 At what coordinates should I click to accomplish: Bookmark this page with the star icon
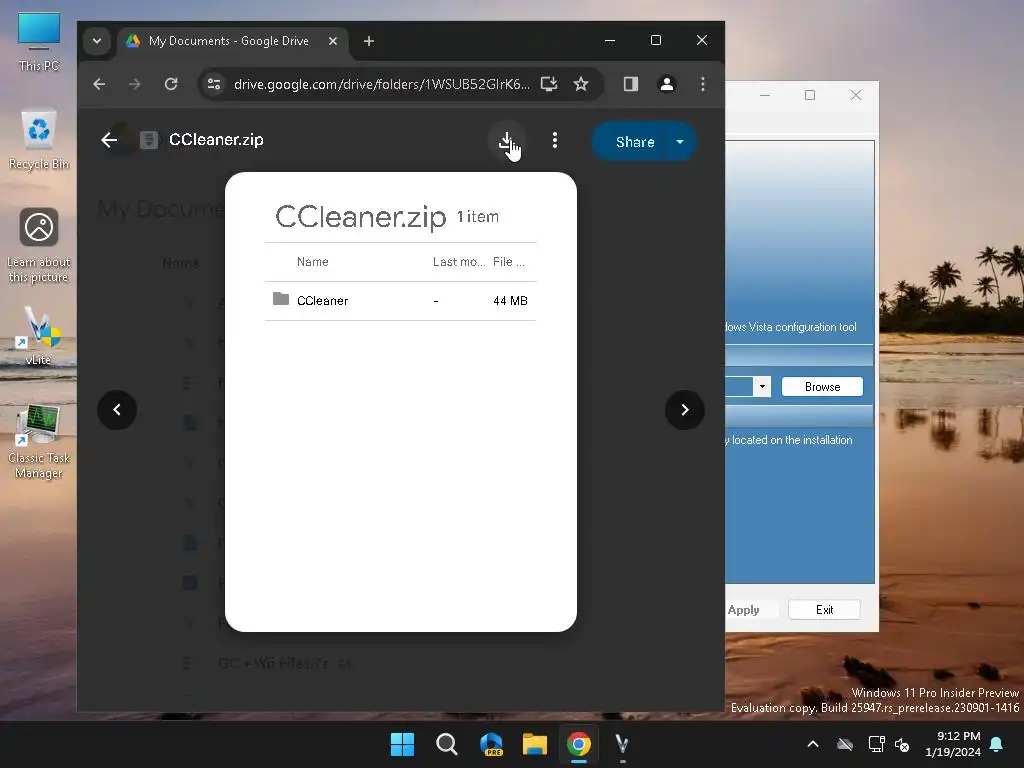tap(581, 84)
